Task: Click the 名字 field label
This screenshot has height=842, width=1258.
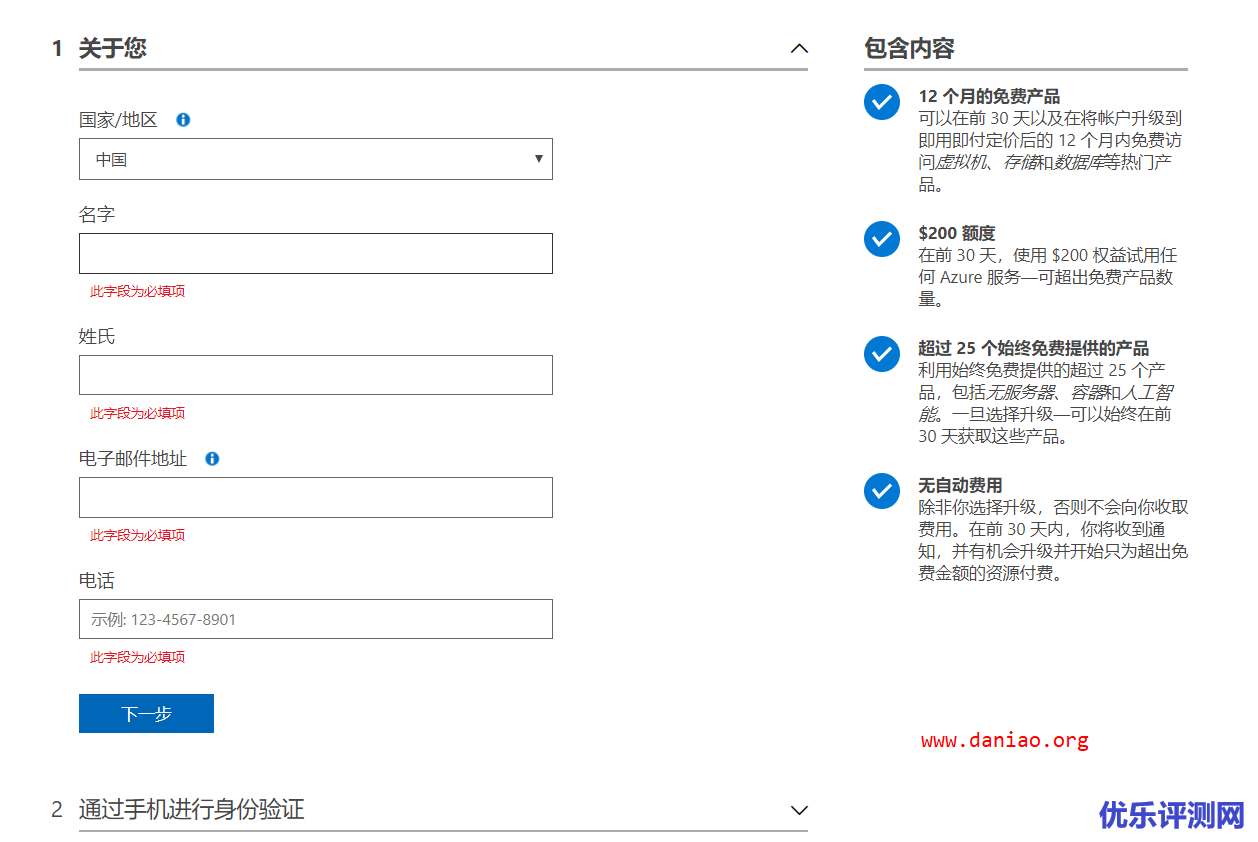Action: (97, 215)
